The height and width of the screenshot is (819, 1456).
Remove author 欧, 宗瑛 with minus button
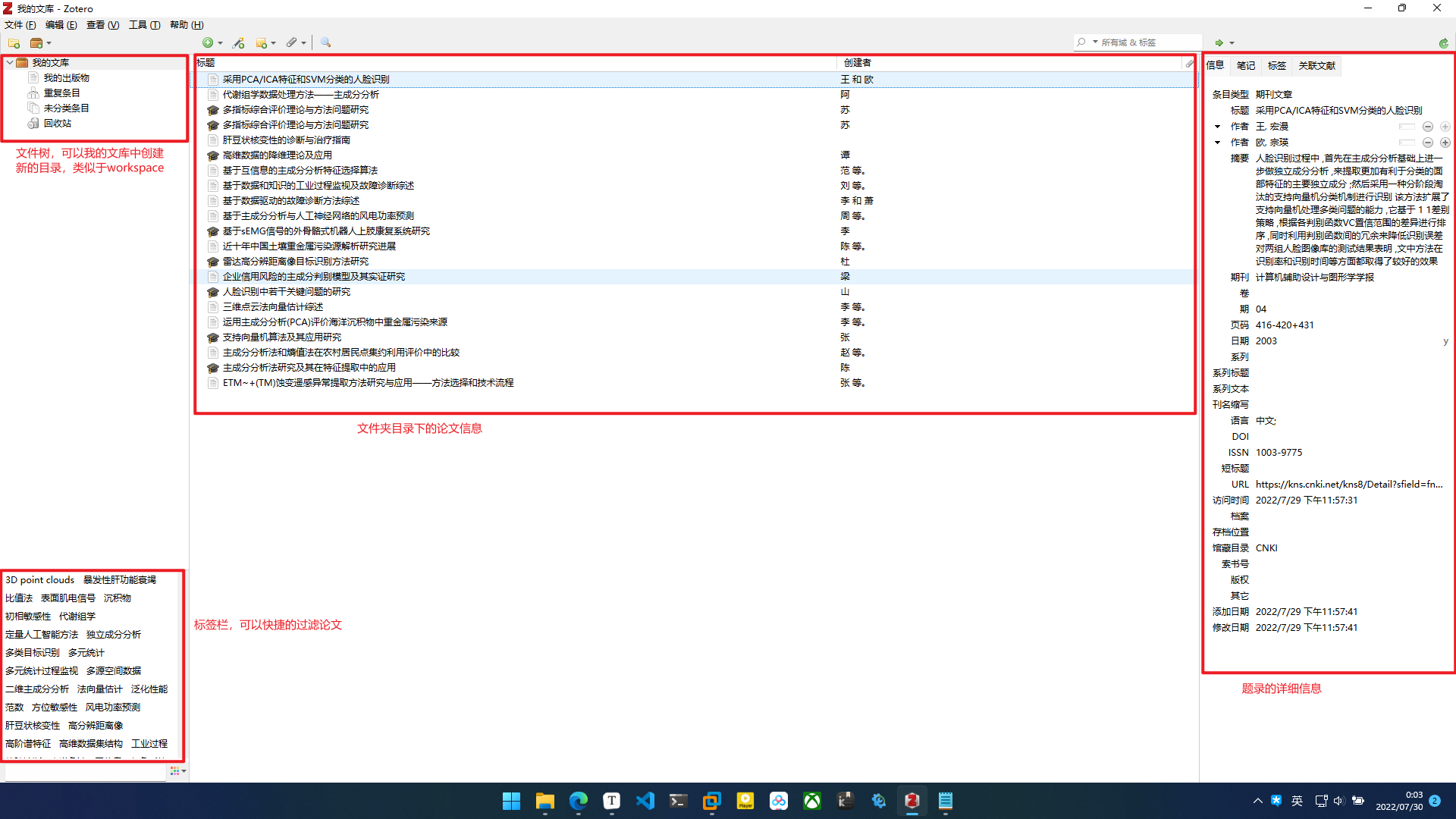1428,143
